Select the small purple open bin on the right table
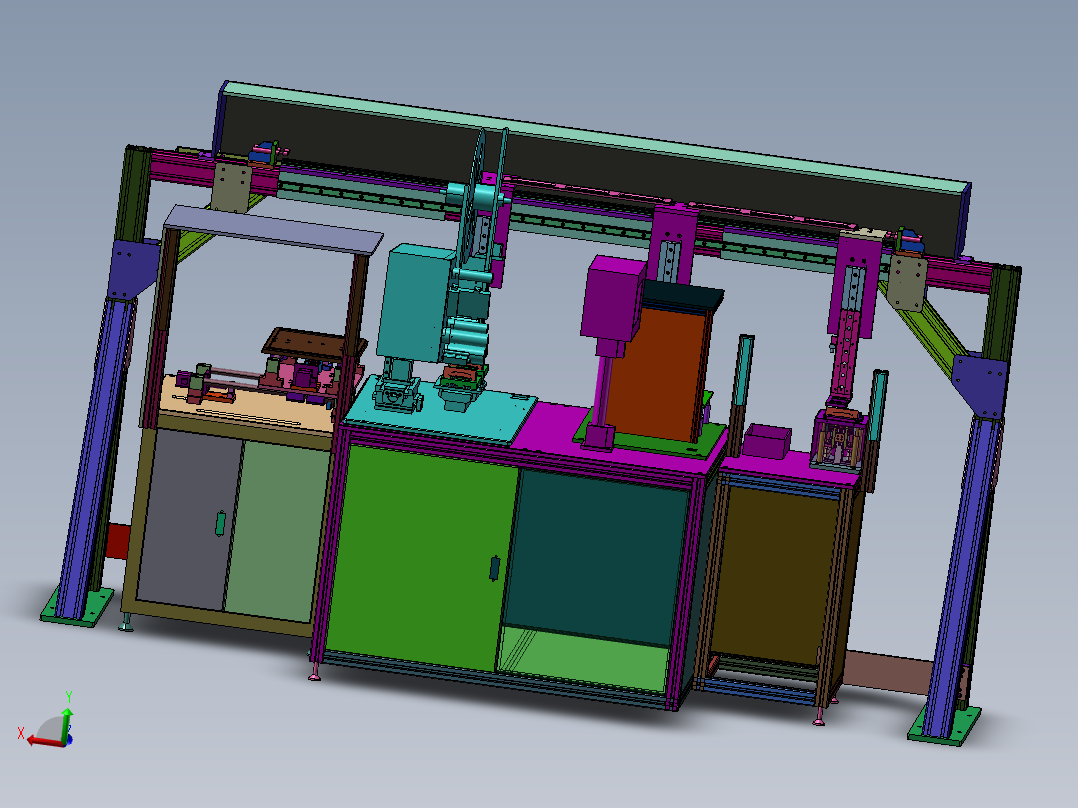Image resolution: width=1078 pixels, height=808 pixels. 765,441
